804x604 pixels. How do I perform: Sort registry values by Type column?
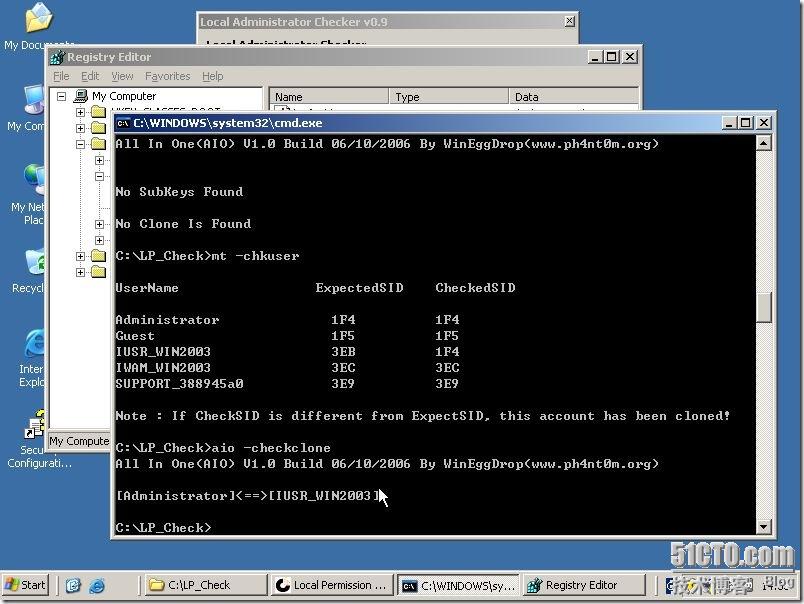[449, 96]
